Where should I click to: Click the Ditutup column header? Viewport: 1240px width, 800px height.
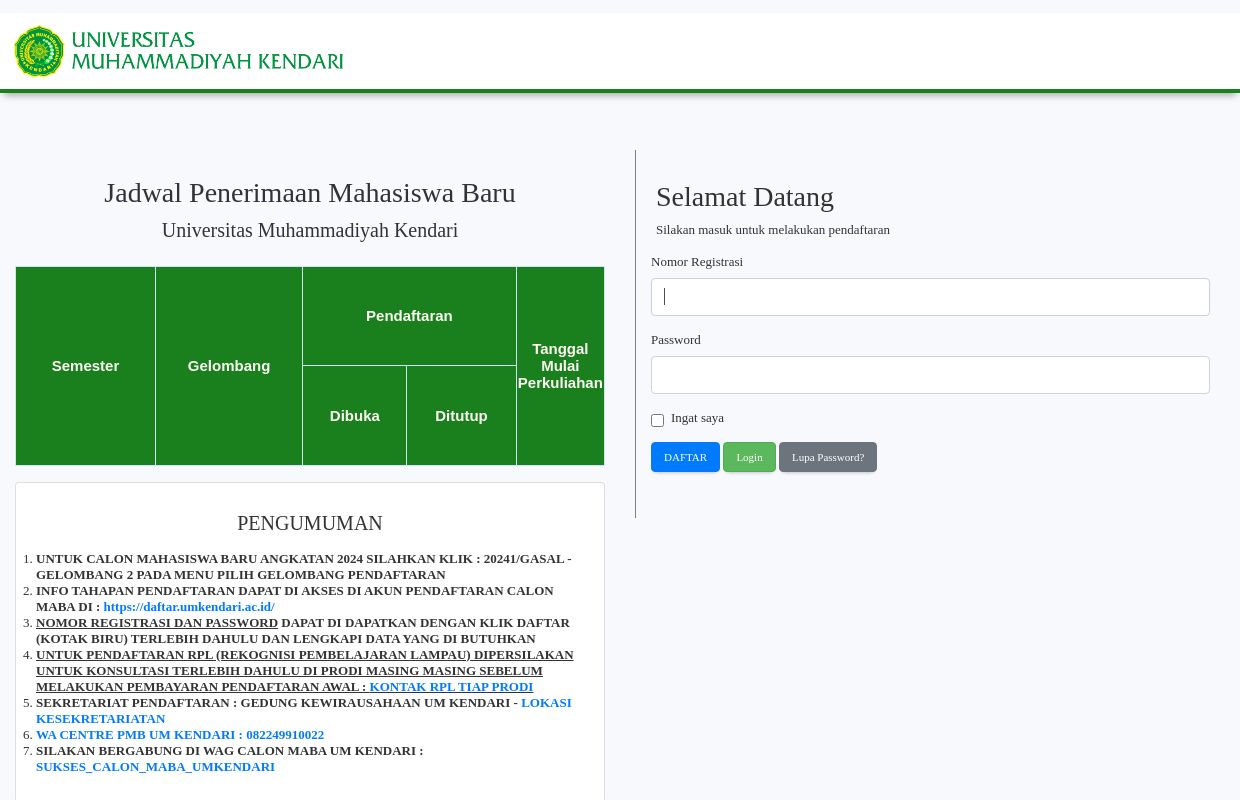click(x=461, y=416)
